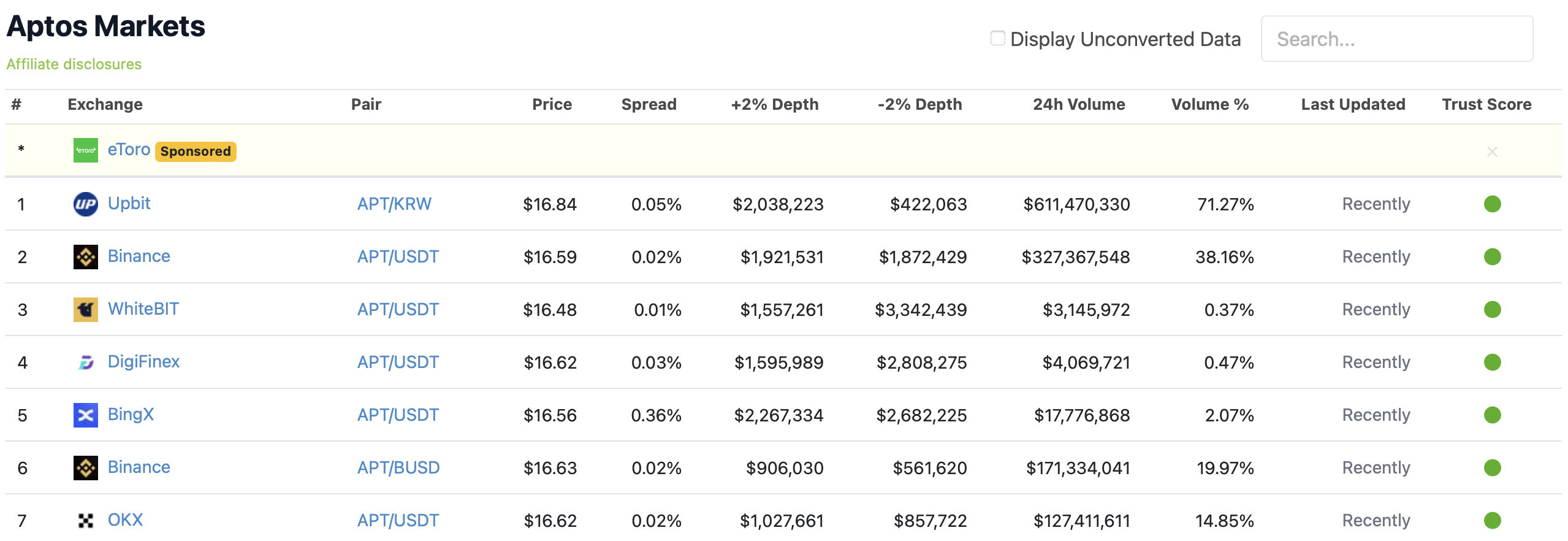Viewport: 1568px width, 541px height.
Task: Click the WhiteBIT exchange logo icon
Action: click(86, 310)
